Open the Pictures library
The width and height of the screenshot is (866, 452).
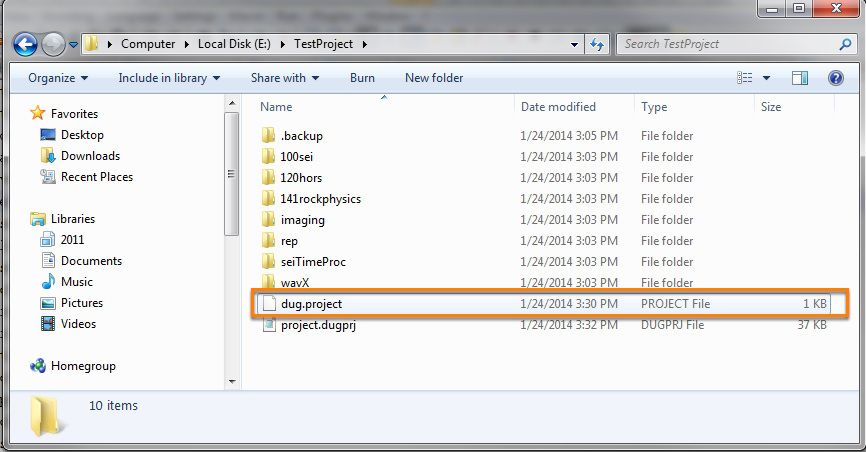82,303
